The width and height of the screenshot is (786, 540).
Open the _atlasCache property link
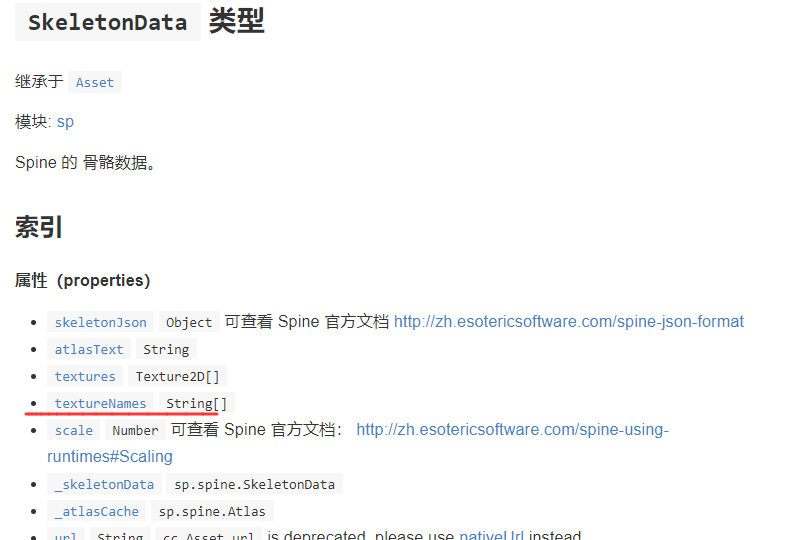click(96, 511)
